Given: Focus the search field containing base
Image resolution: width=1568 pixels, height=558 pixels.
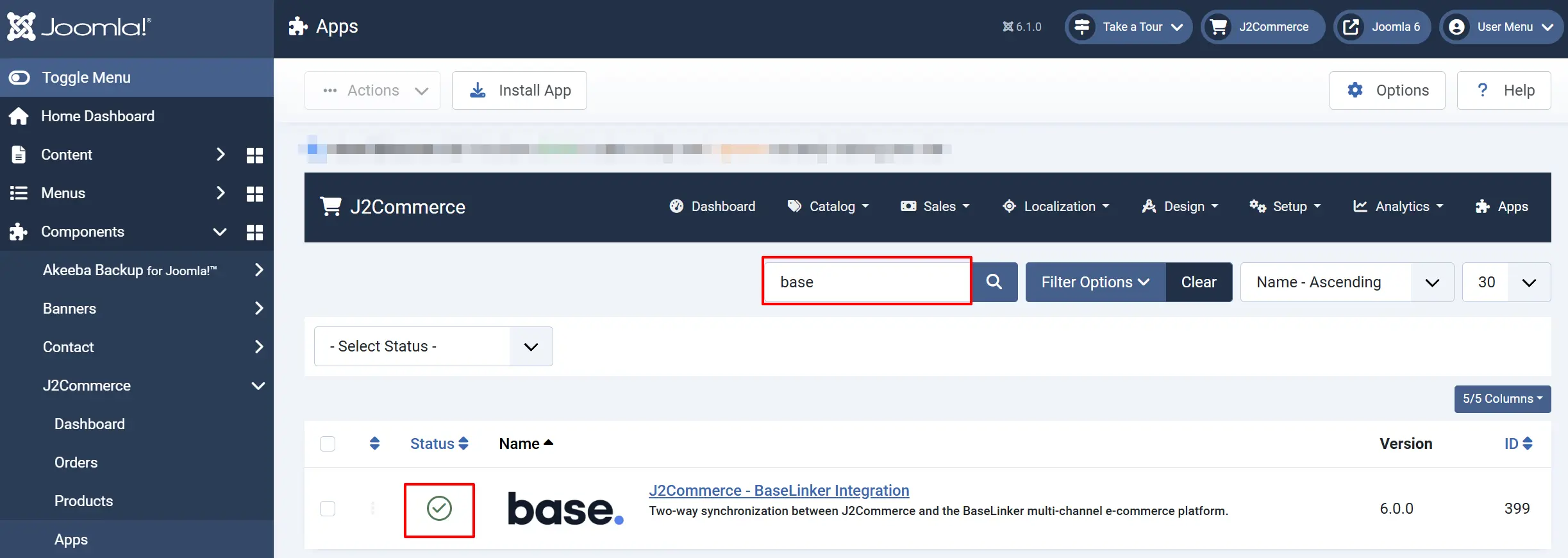Looking at the screenshot, I should (867, 282).
